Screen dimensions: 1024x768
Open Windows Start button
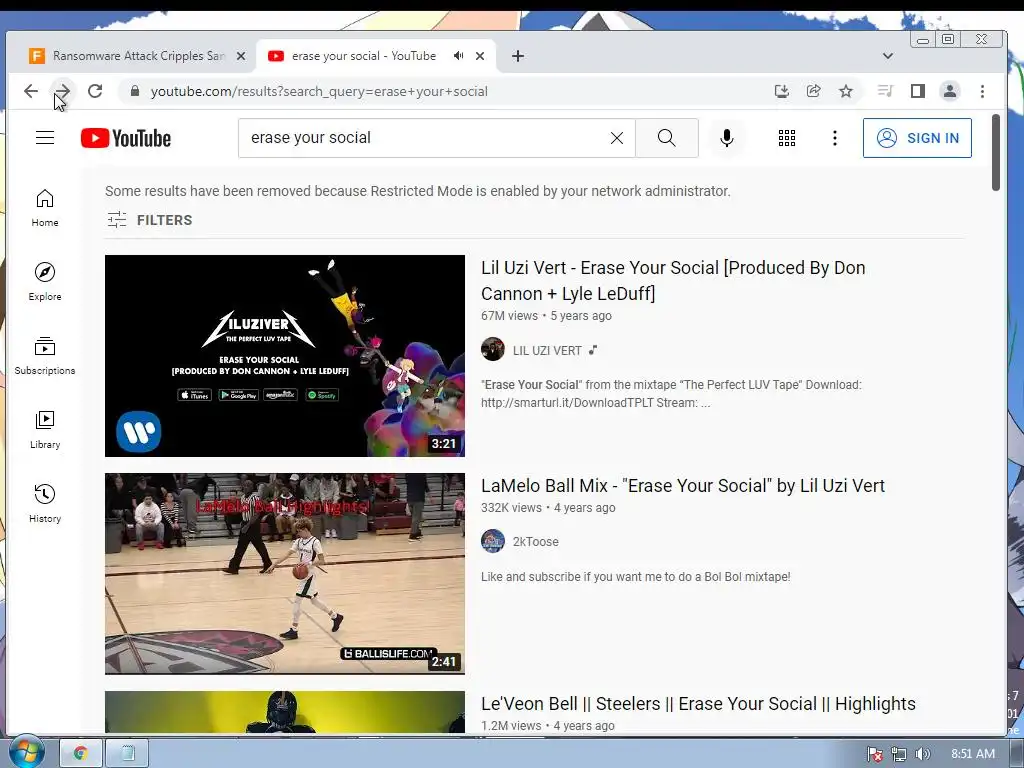(x=25, y=752)
